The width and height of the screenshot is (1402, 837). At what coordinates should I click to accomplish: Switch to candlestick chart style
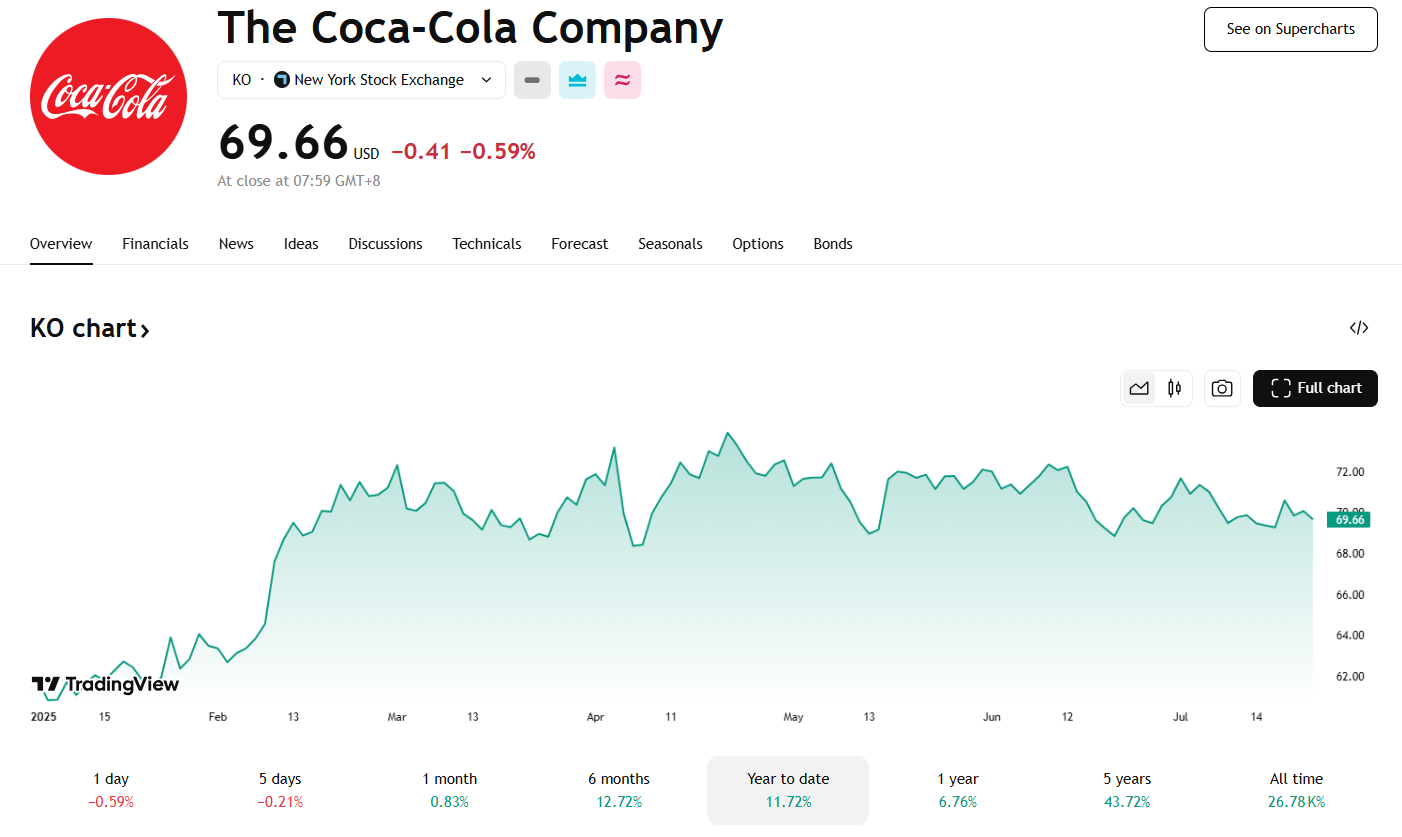coord(1174,388)
